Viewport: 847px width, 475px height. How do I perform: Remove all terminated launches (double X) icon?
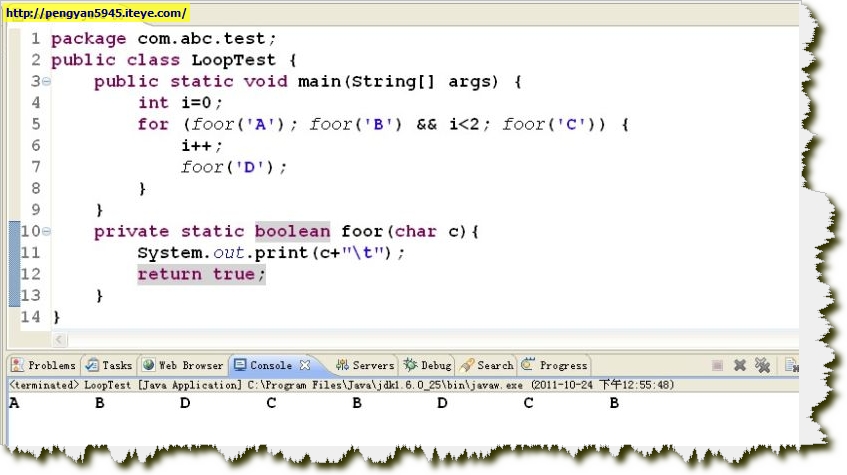762,366
